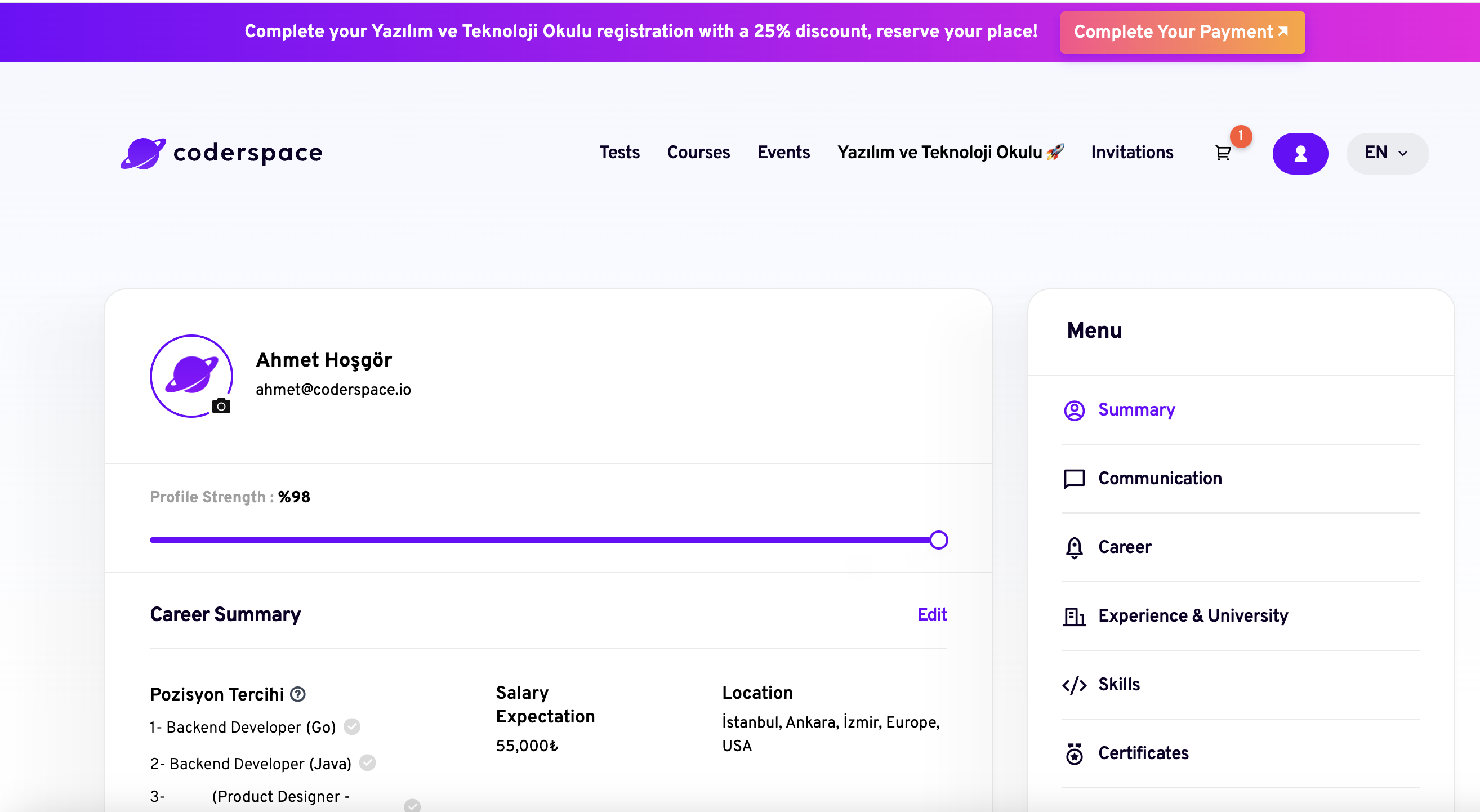Viewport: 1480px width, 812px height.
Task: Click the profile avatar planet image
Action: click(x=191, y=376)
